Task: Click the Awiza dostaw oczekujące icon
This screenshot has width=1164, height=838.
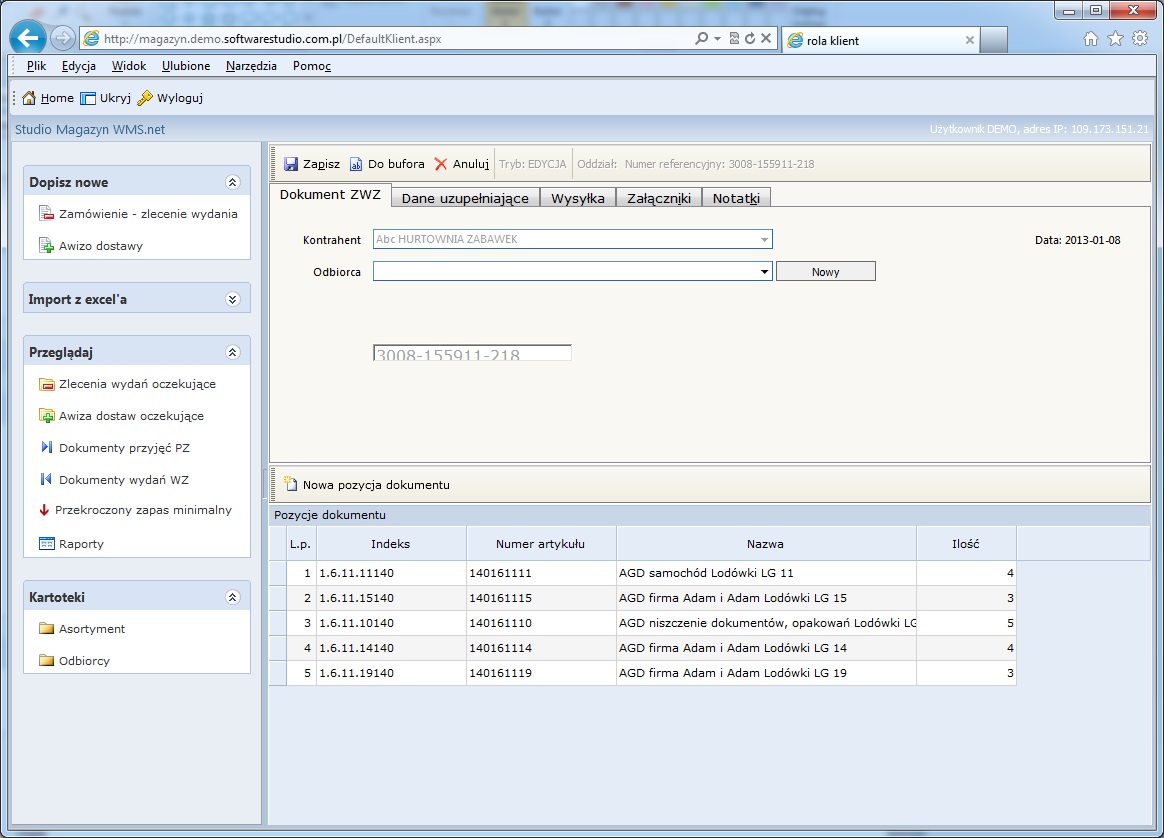Action: click(46, 416)
